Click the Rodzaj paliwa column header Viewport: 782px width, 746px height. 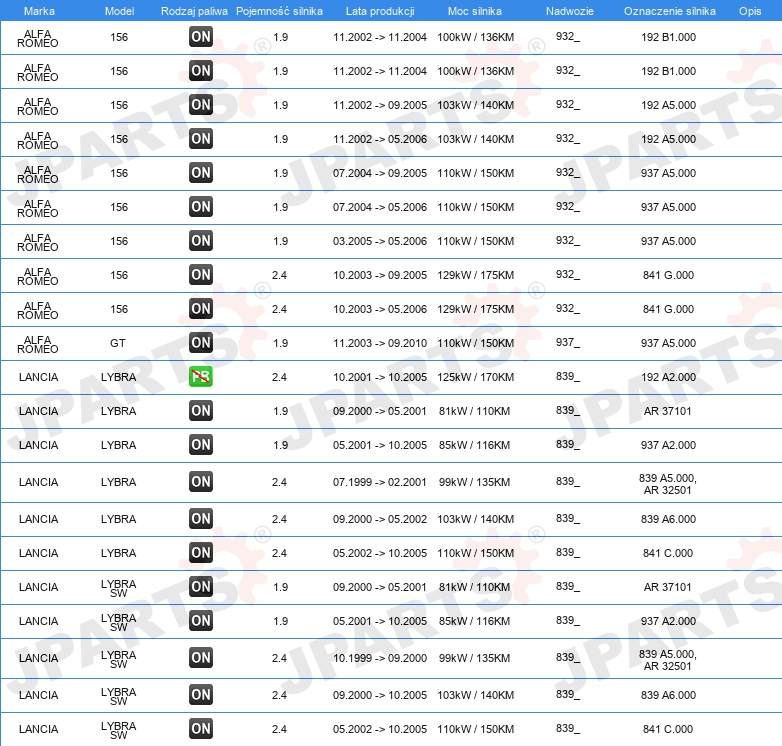pos(194,10)
